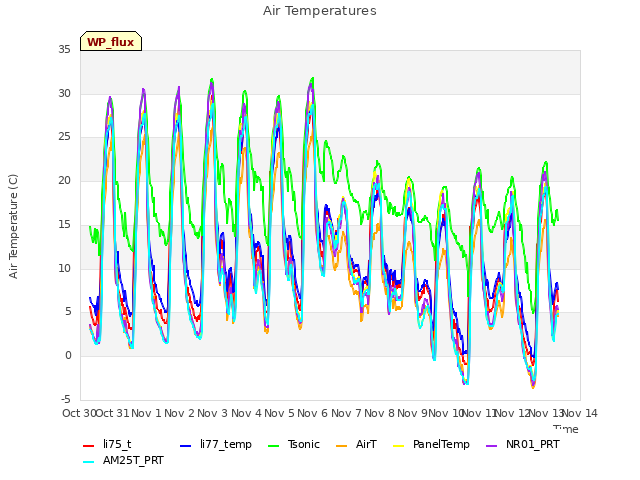Click the Nov 3 x-axis tick label
Screen dimensions: 640x480
pos(213,413)
